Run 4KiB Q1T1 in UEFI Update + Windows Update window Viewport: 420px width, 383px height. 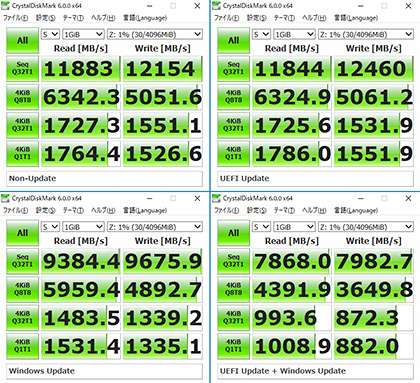pyautogui.click(x=233, y=346)
